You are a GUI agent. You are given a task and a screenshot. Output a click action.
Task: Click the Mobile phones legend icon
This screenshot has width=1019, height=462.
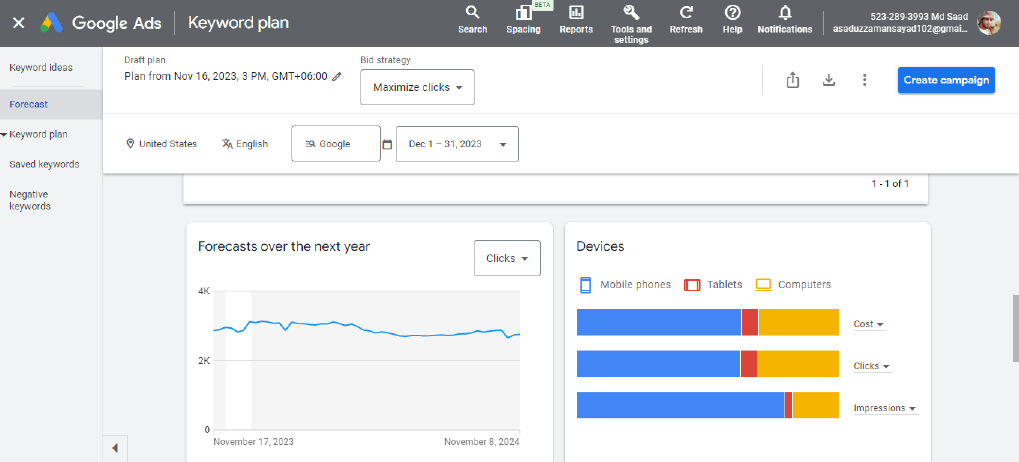tap(586, 285)
